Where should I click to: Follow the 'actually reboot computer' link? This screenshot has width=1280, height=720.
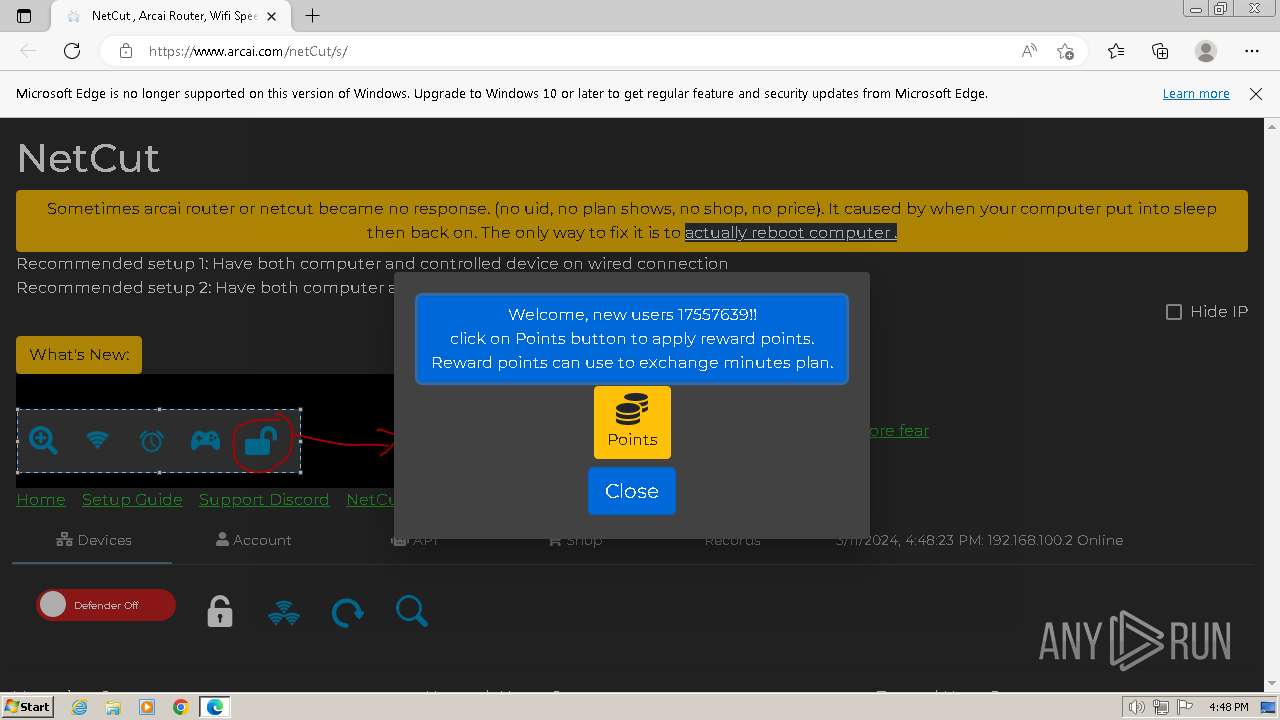tap(790, 232)
